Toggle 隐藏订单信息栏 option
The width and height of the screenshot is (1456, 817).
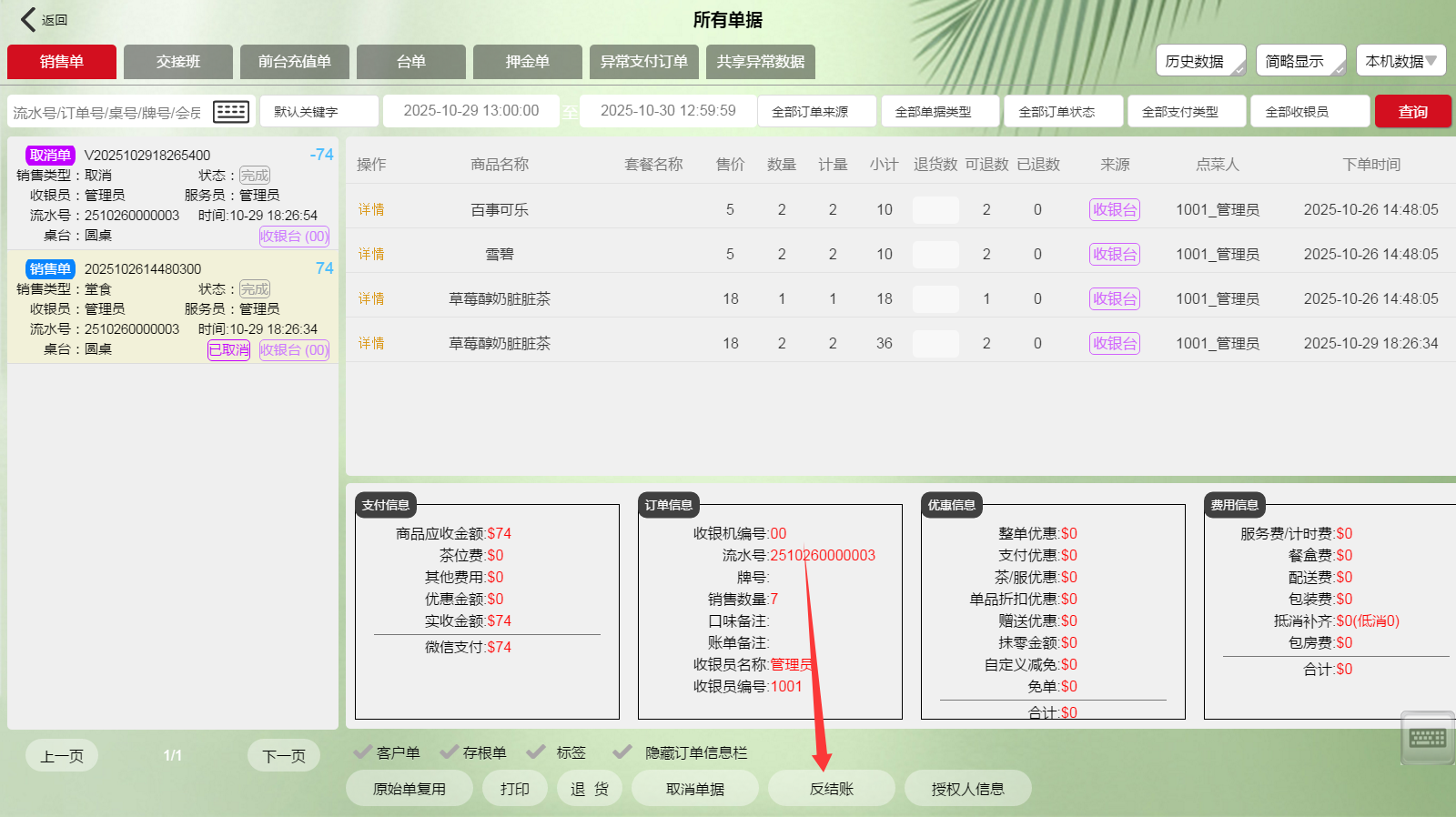click(623, 752)
